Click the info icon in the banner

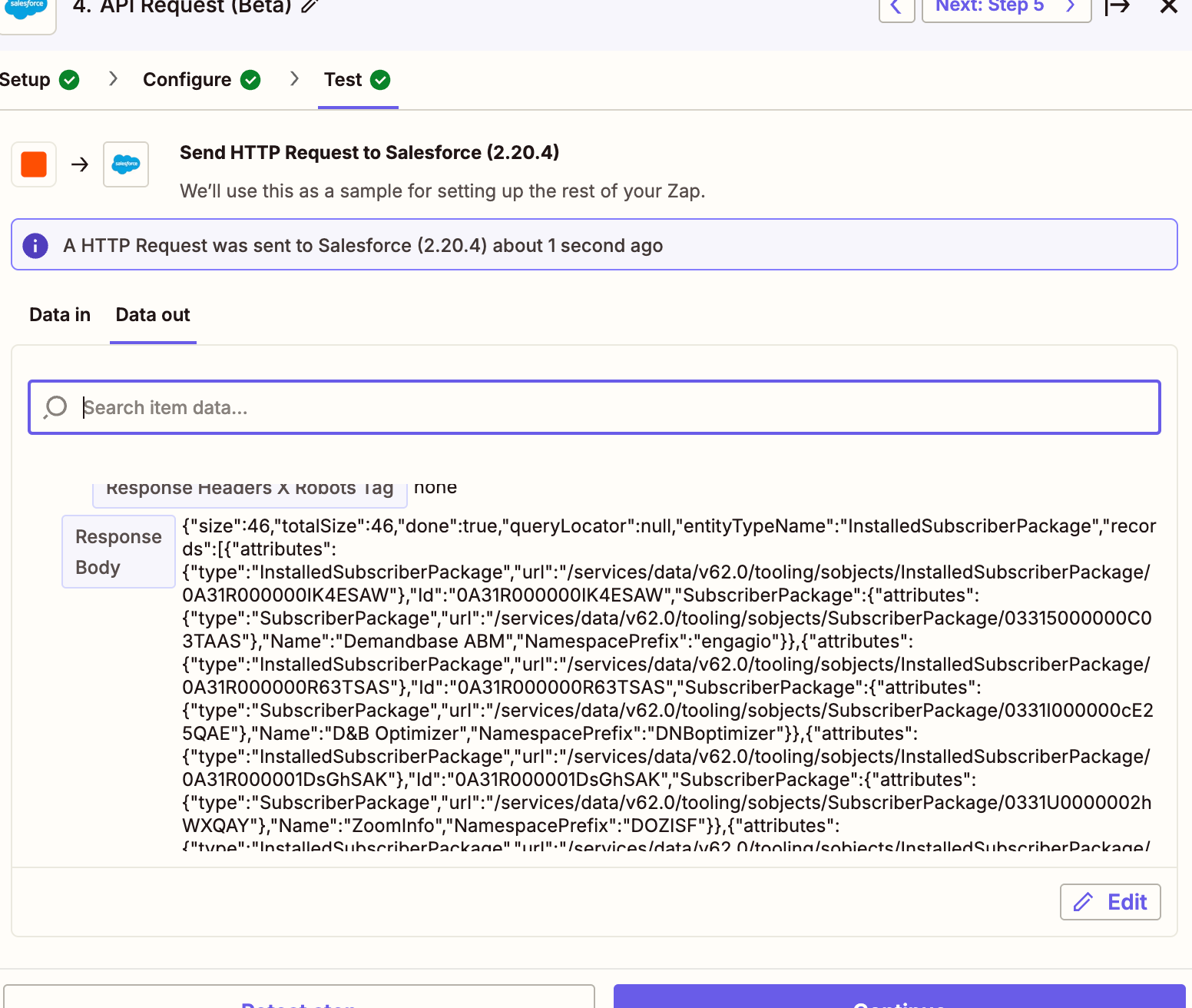click(x=35, y=246)
